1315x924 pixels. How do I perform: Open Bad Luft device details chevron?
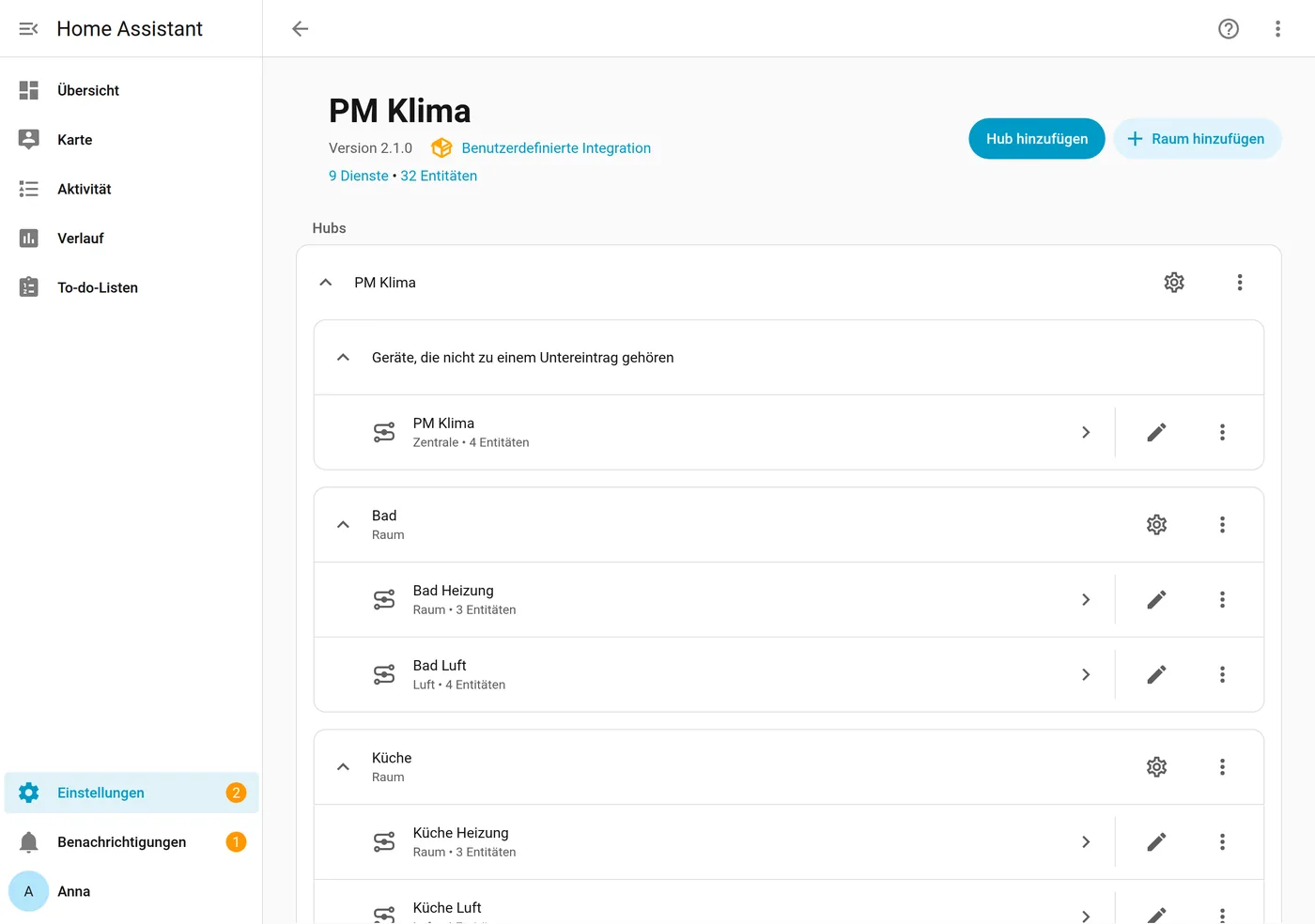1086,674
